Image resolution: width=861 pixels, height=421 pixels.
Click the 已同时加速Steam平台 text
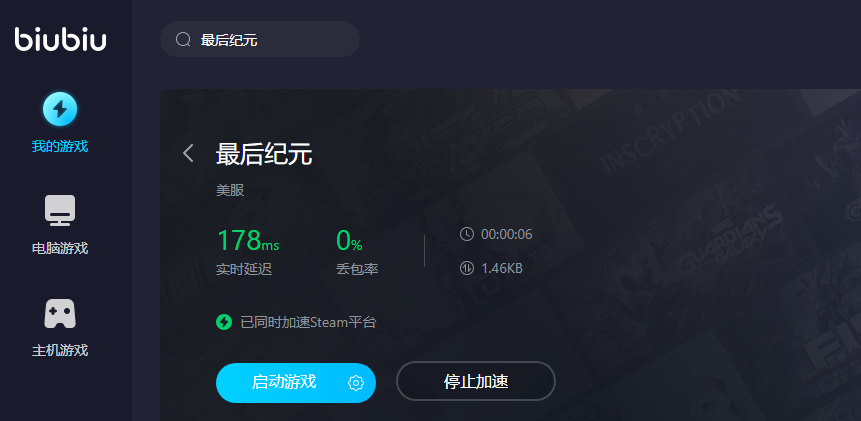309,322
